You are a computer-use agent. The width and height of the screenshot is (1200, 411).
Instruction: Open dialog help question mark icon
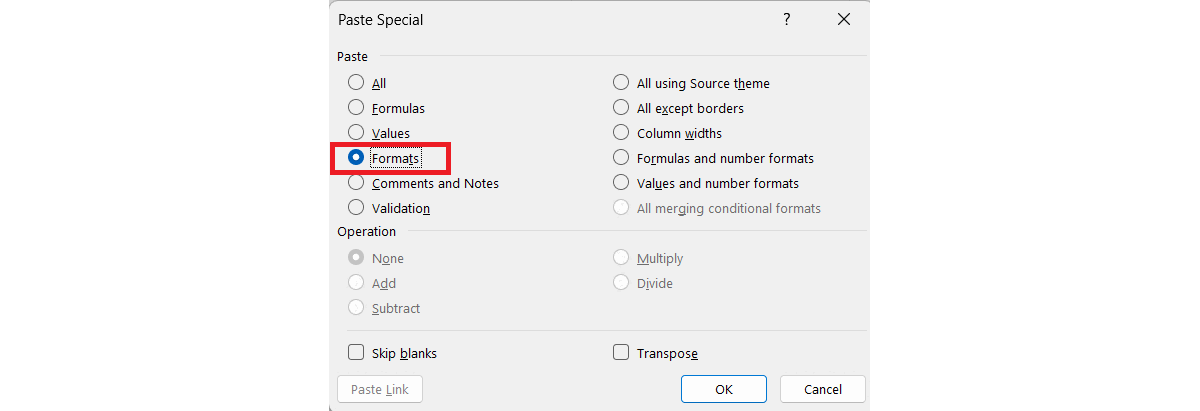point(787,19)
